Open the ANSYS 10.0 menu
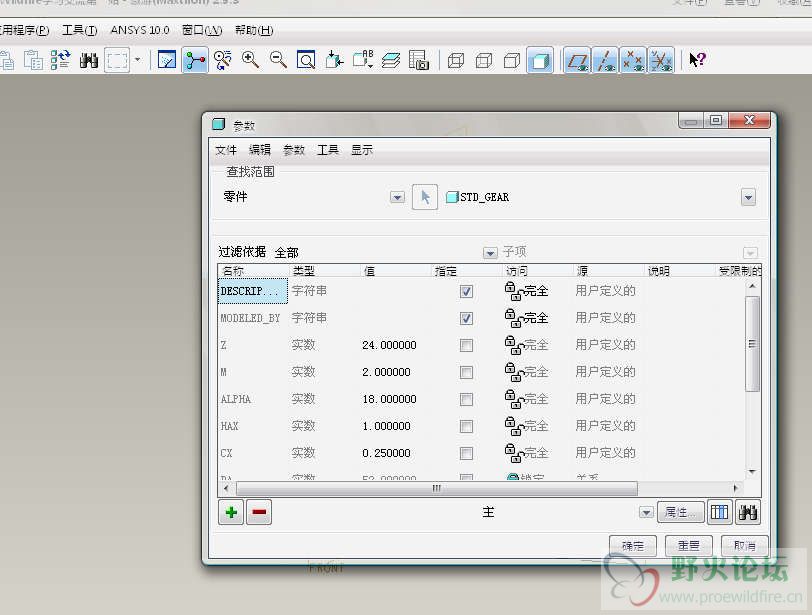Viewport: 812px width, 615px height. [140, 31]
